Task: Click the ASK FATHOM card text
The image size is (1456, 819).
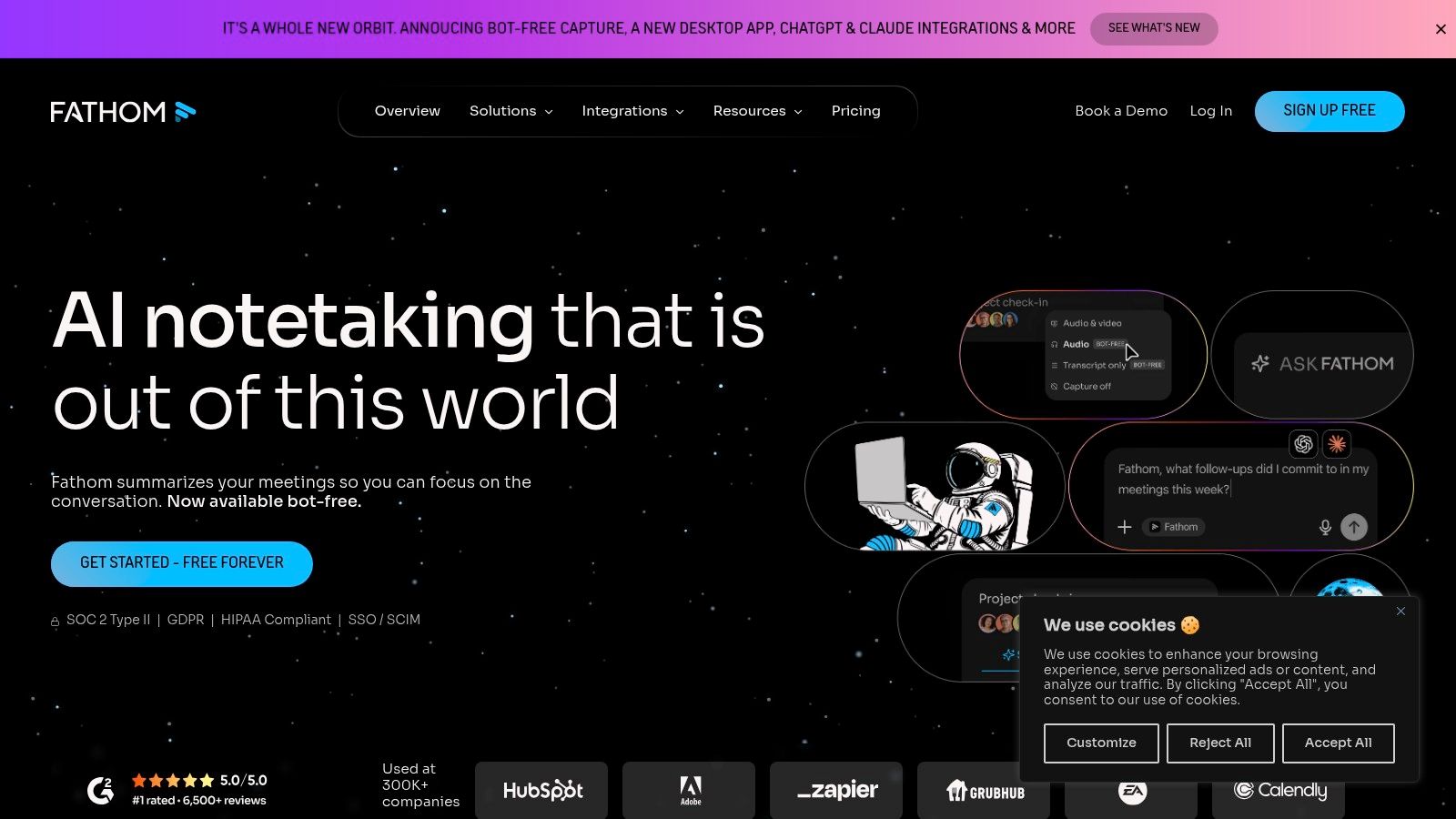Action: coord(1337,364)
